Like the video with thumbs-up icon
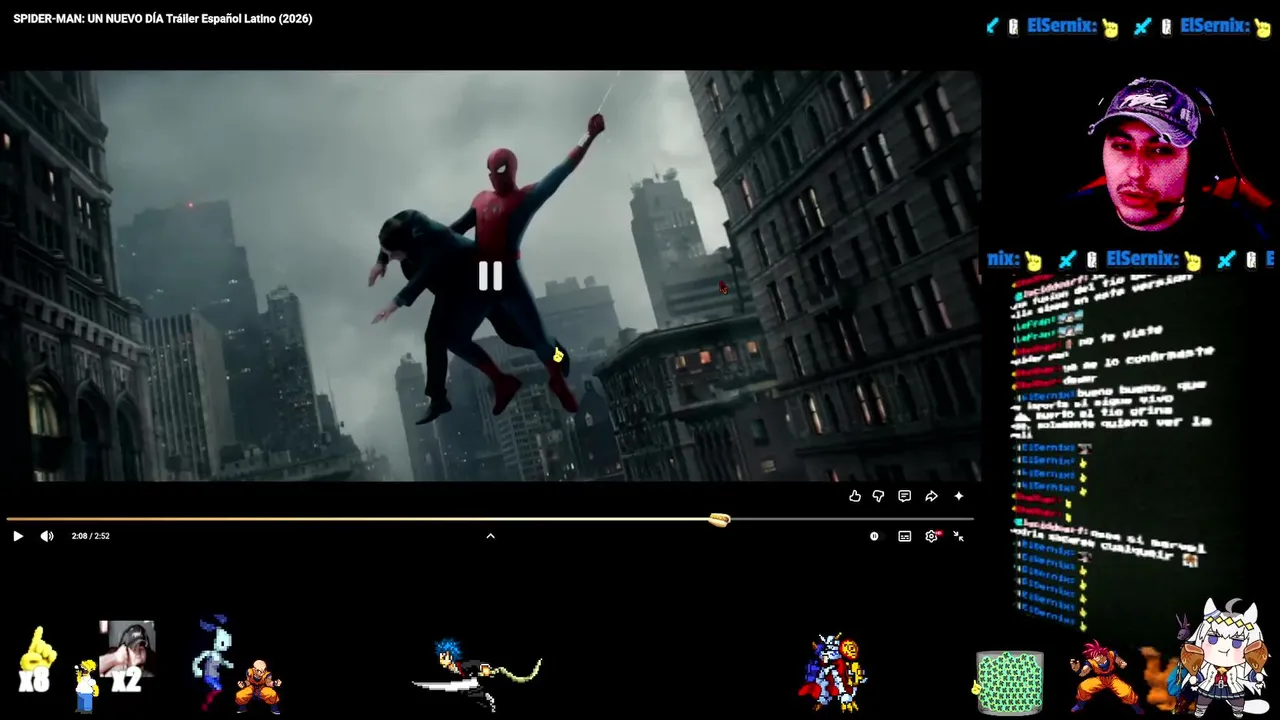This screenshot has height=720, width=1280. click(x=855, y=496)
